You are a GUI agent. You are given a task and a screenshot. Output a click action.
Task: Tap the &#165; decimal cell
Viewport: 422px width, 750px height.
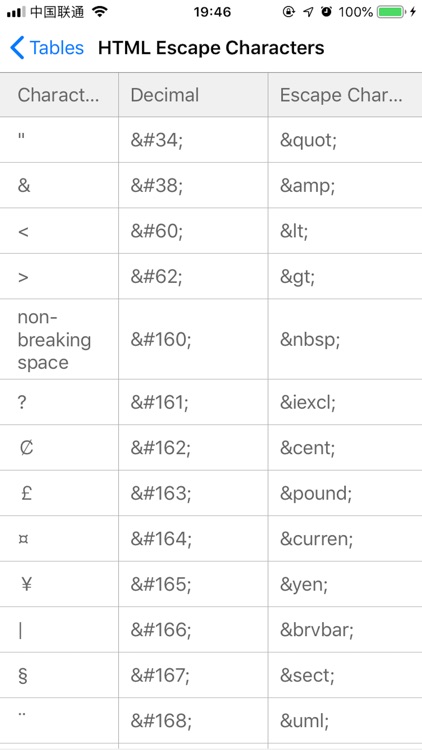click(x=193, y=584)
